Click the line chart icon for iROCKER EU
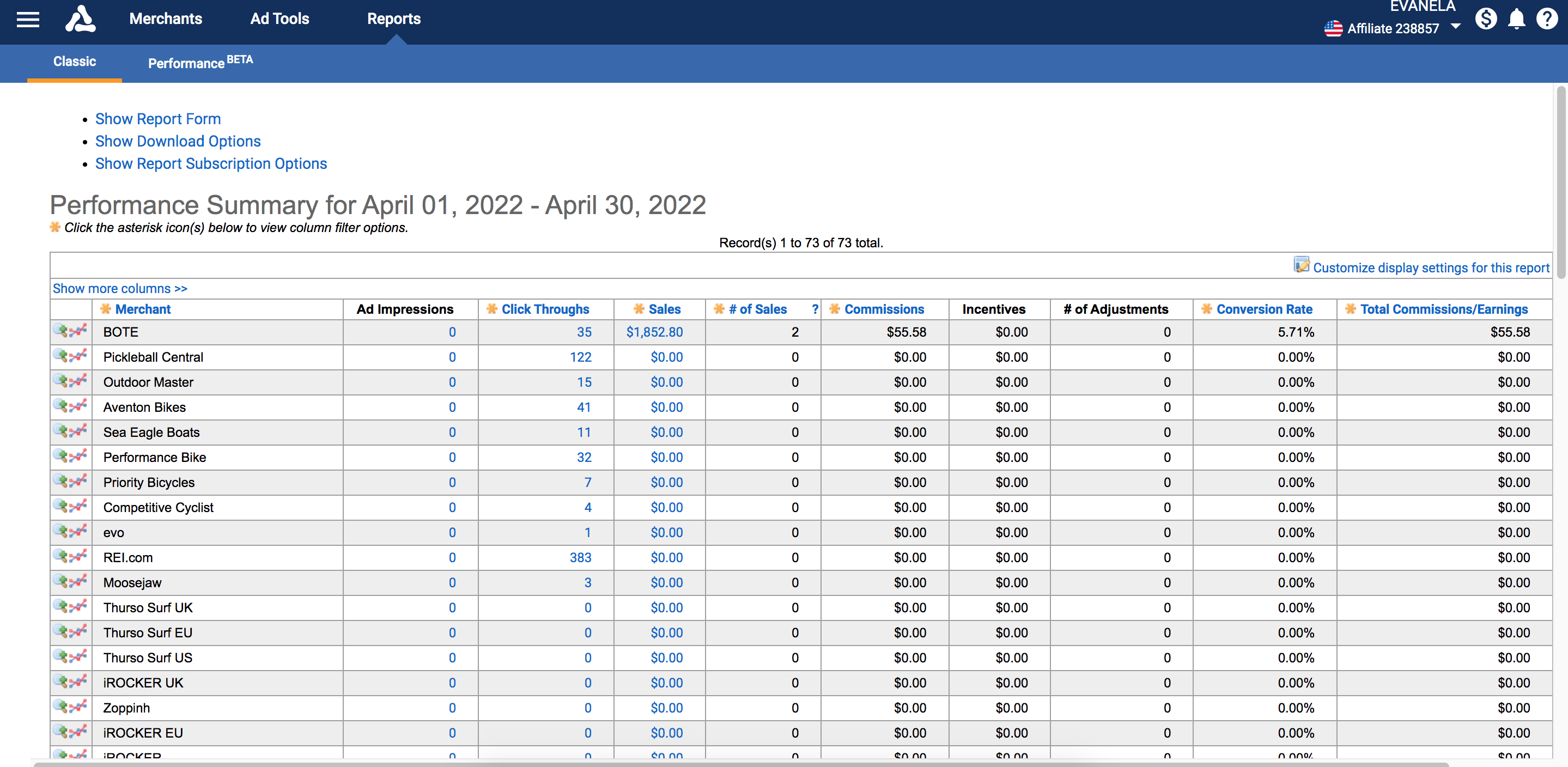This screenshot has width=1568, height=767. 78,731
